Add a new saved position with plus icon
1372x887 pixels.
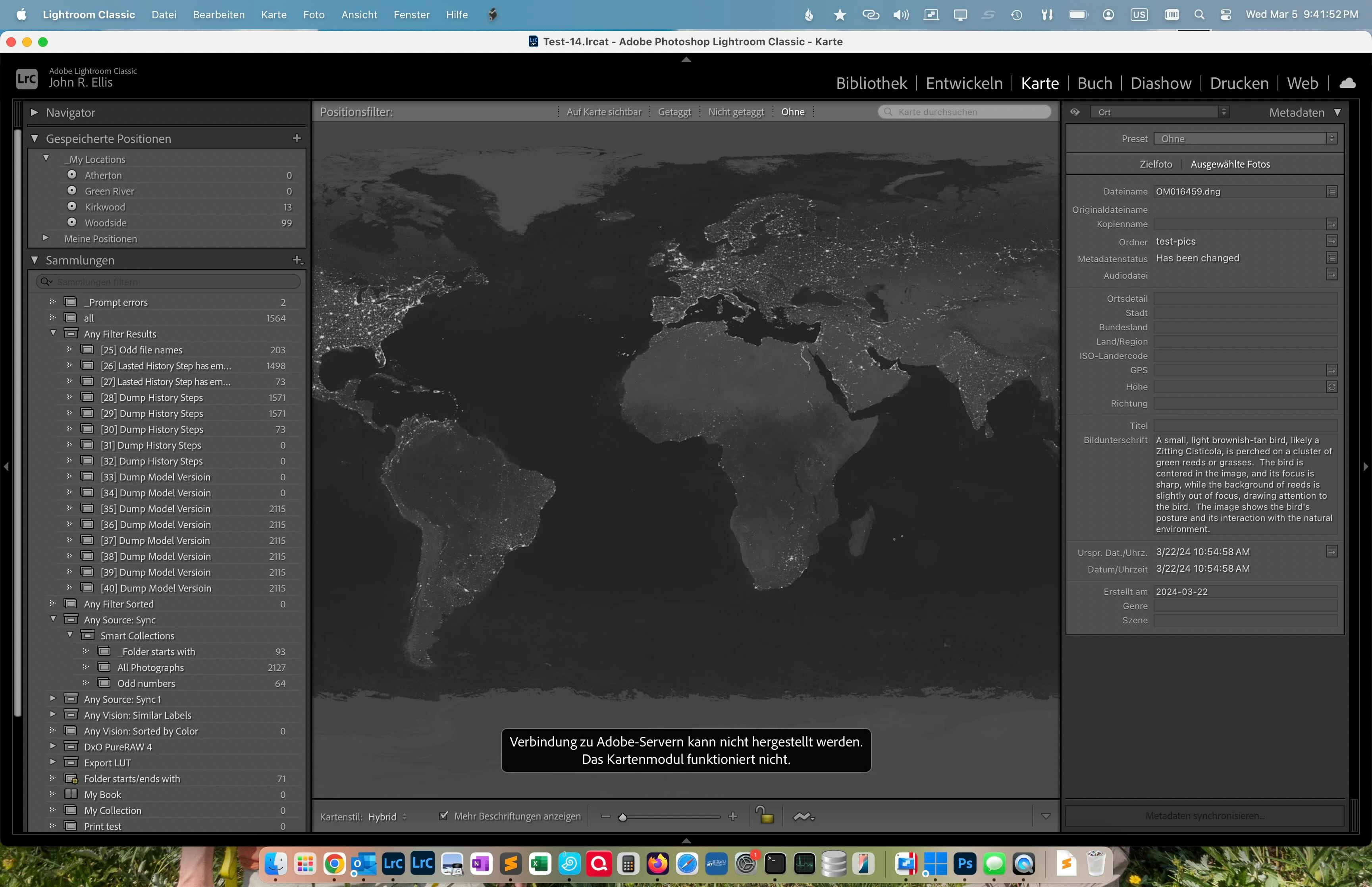coord(297,138)
